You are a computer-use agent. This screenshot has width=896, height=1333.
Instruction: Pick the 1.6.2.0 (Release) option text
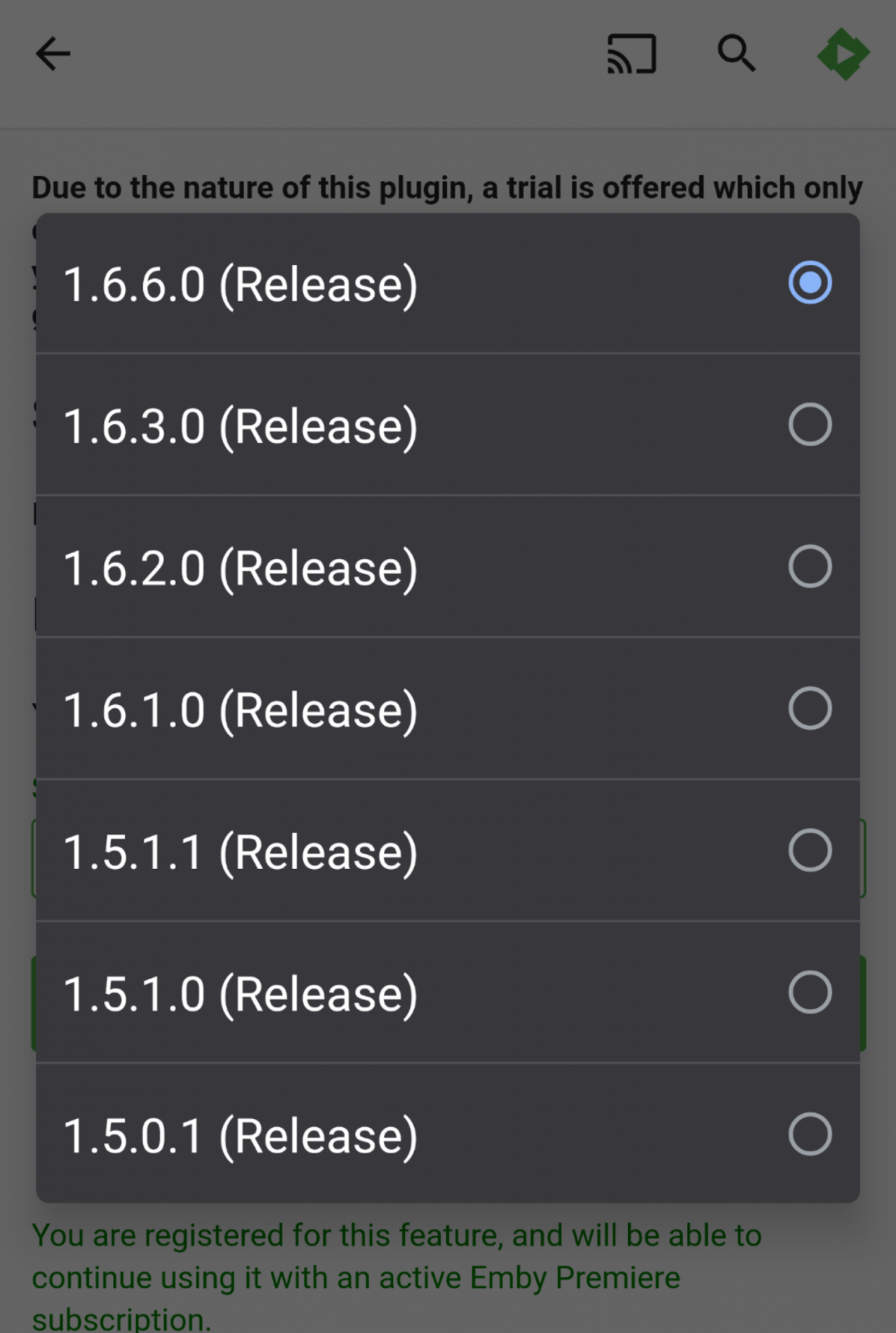click(x=241, y=568)
